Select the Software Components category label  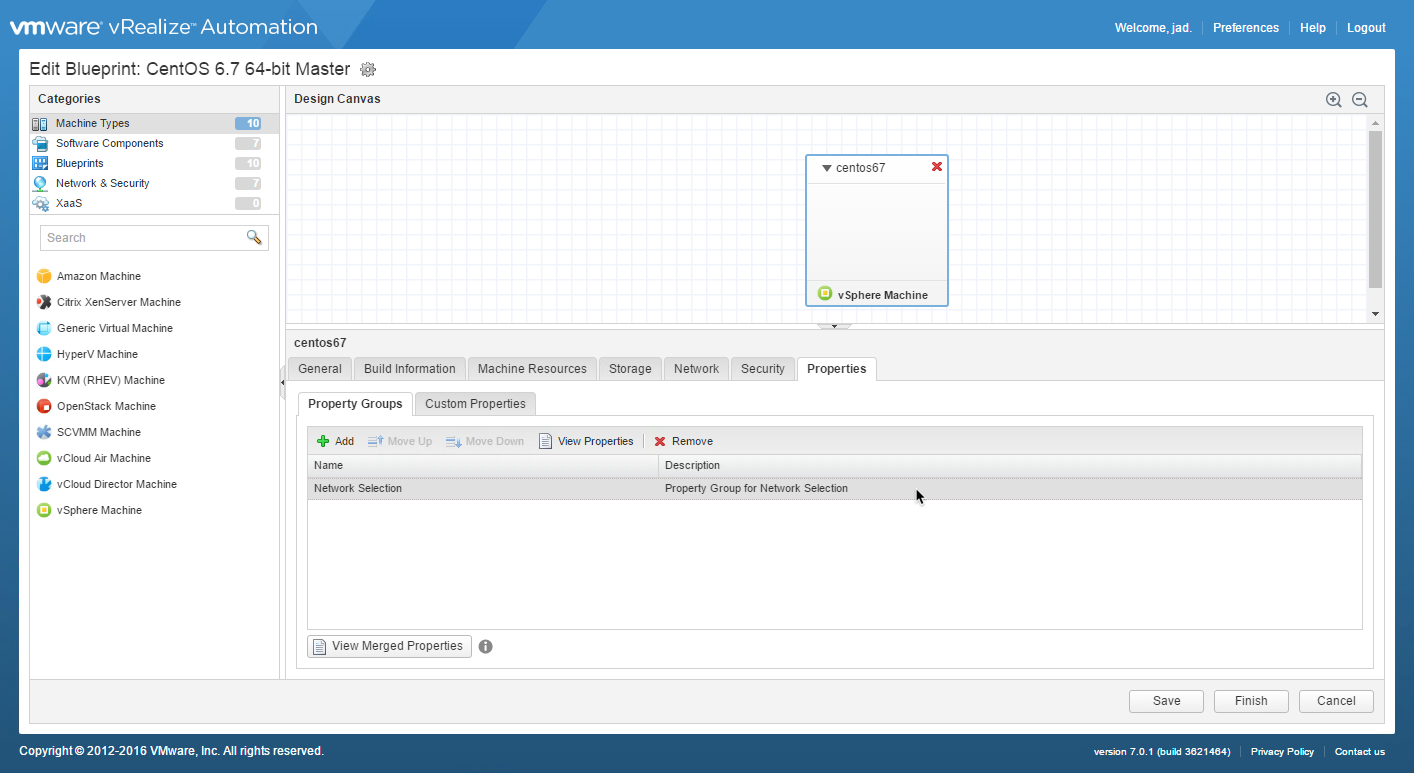click(110, 144)
